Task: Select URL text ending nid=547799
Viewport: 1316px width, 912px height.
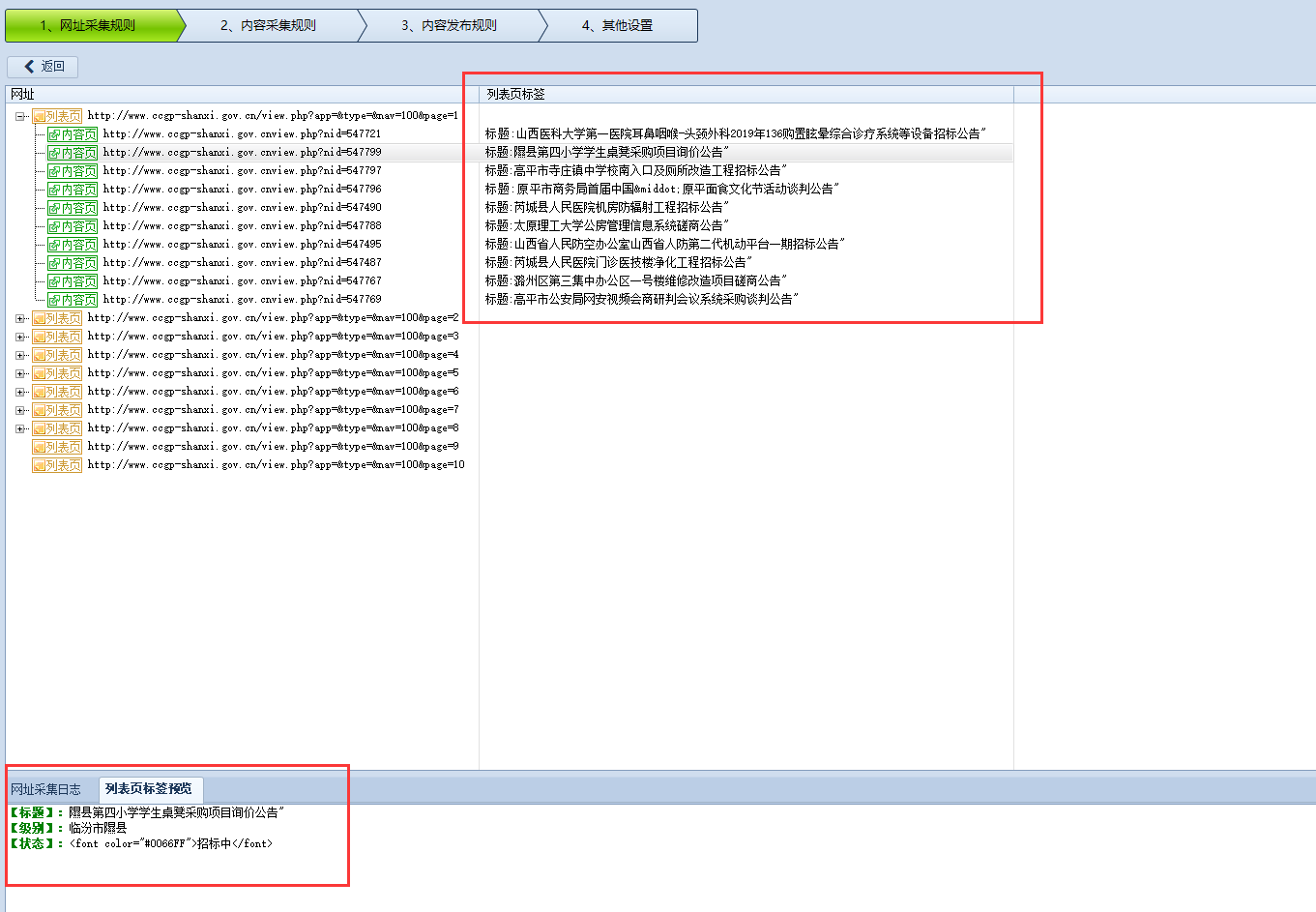Action: coord(242,153)
